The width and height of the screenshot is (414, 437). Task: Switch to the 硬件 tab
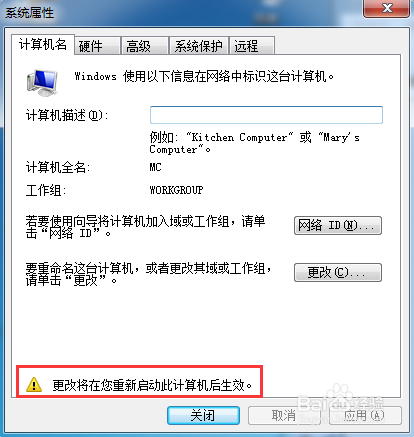pyautogui.click(x=97, y=46)
